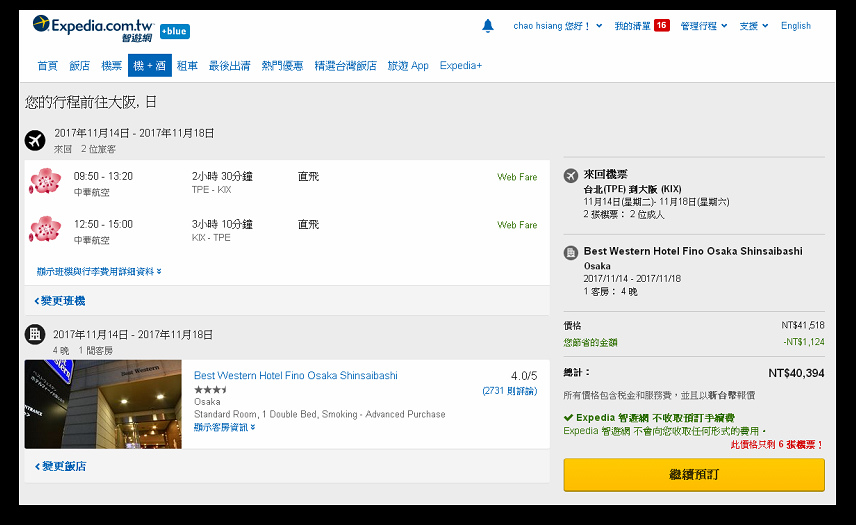Click Web Fare label on TPE - KIX flight
The image size is (856, 525).
pyautogui.click(x=517, y=177)
